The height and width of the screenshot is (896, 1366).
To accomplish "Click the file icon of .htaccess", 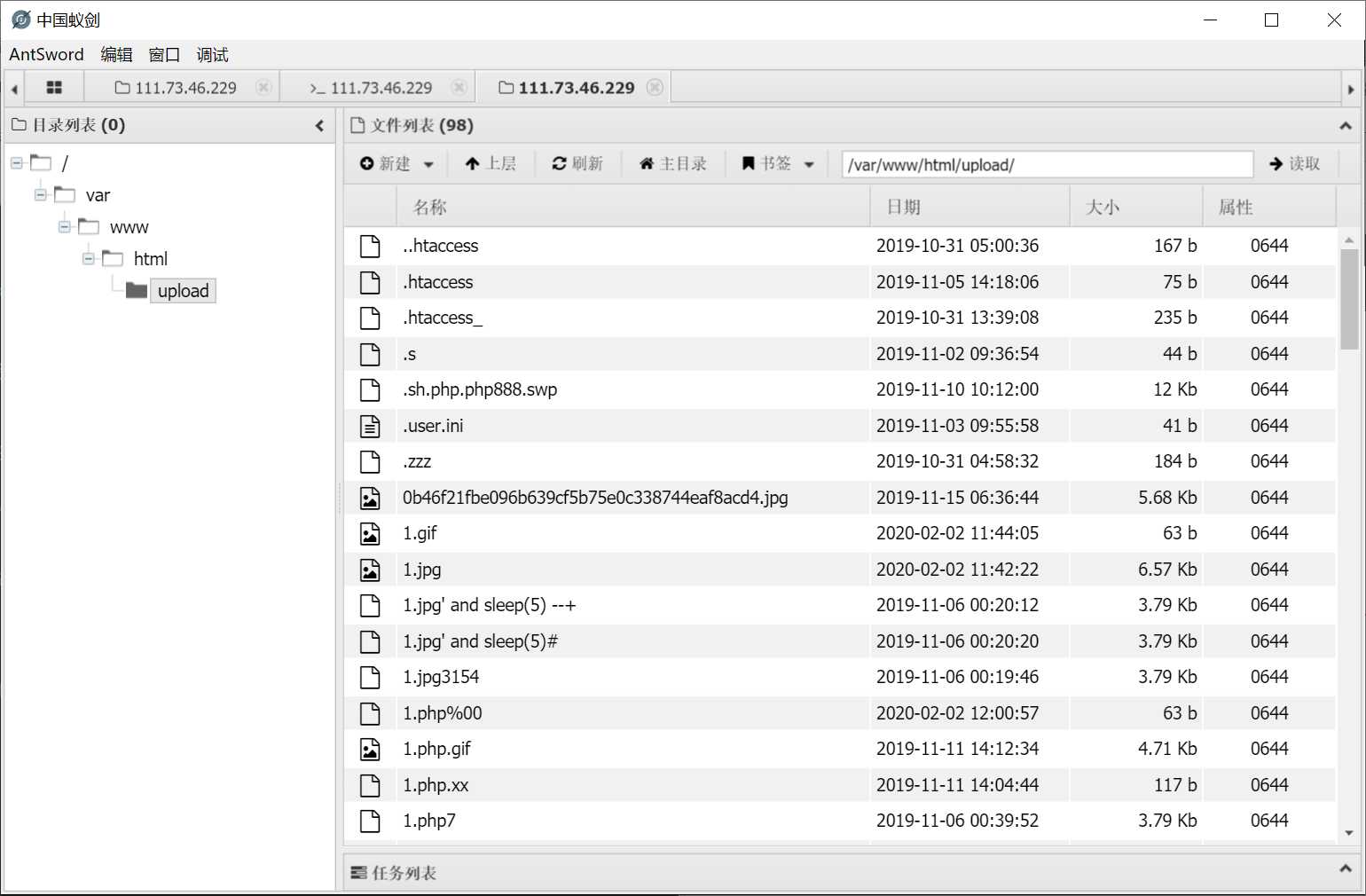I will (x=370, y=282).
